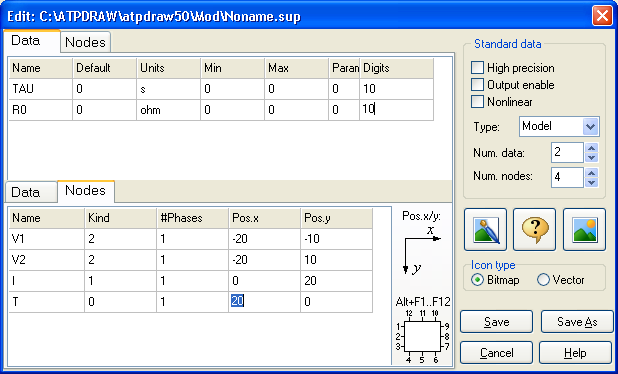This screenshot has height=374, width=618.
Task: Switch to the upper Data tab
Action: (32, 41)
